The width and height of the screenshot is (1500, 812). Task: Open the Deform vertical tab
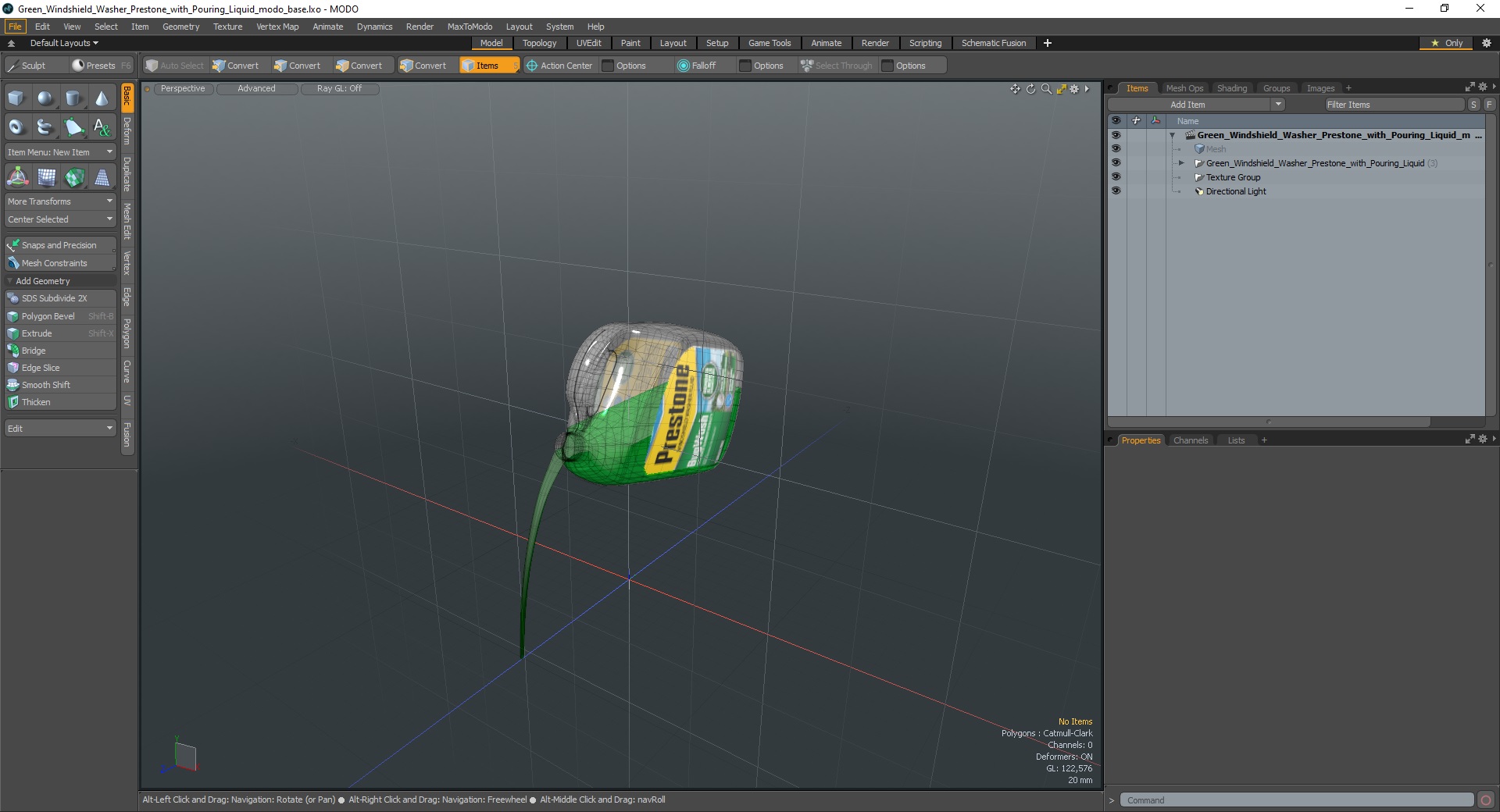click(x=127, y=131)
